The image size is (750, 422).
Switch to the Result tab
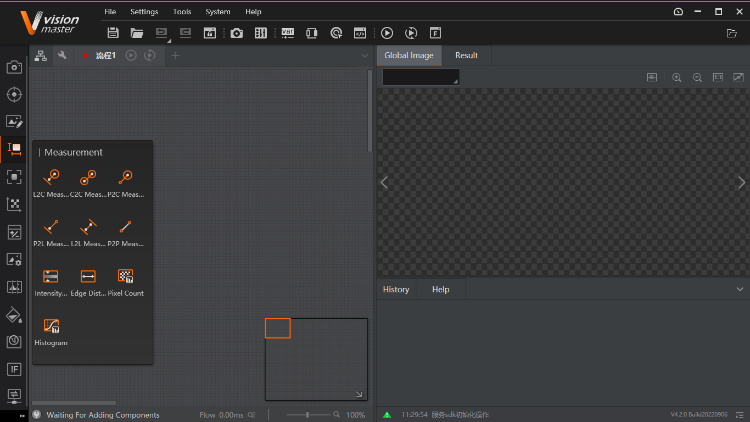click(x=466, y=55)
